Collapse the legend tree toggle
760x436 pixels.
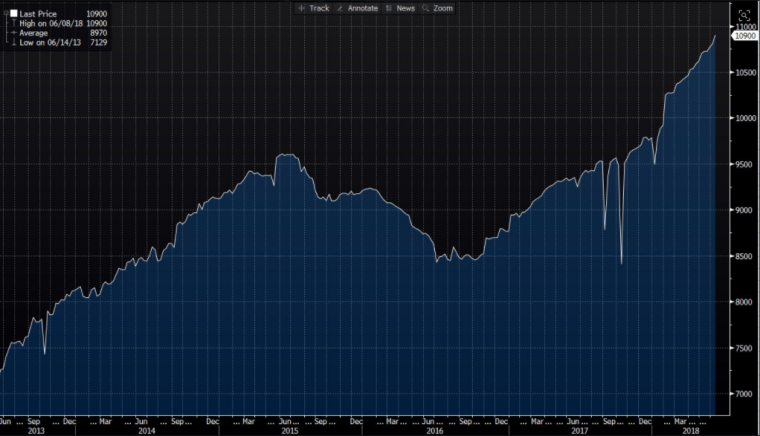[x=5, y=14]
